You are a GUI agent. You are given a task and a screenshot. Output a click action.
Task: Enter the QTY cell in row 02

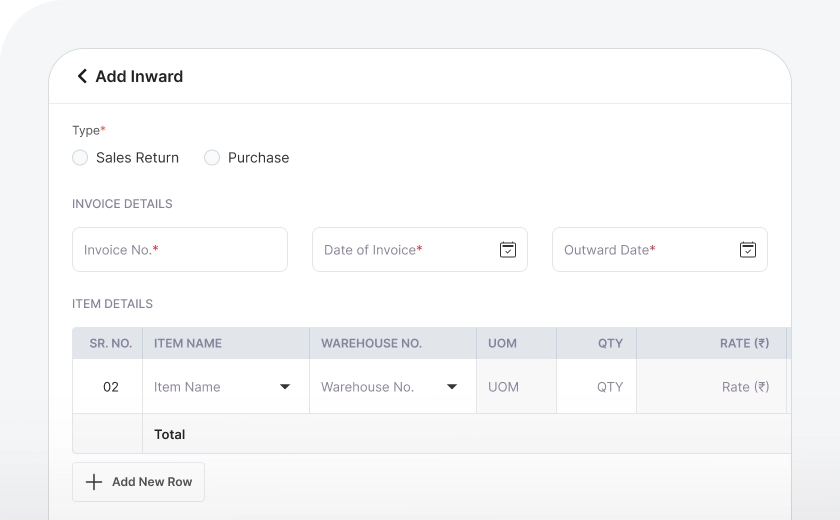tap(598, 387)
